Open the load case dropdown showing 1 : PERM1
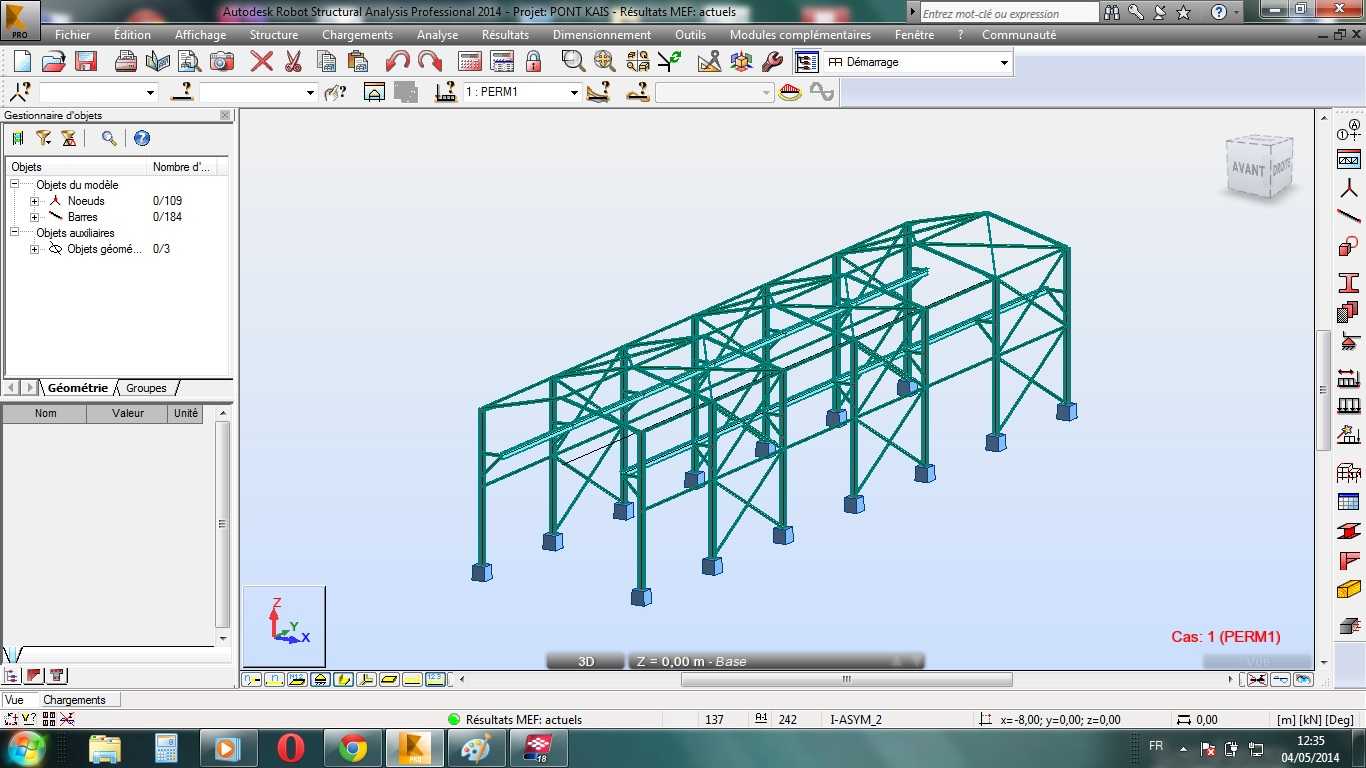 (574, 92)
